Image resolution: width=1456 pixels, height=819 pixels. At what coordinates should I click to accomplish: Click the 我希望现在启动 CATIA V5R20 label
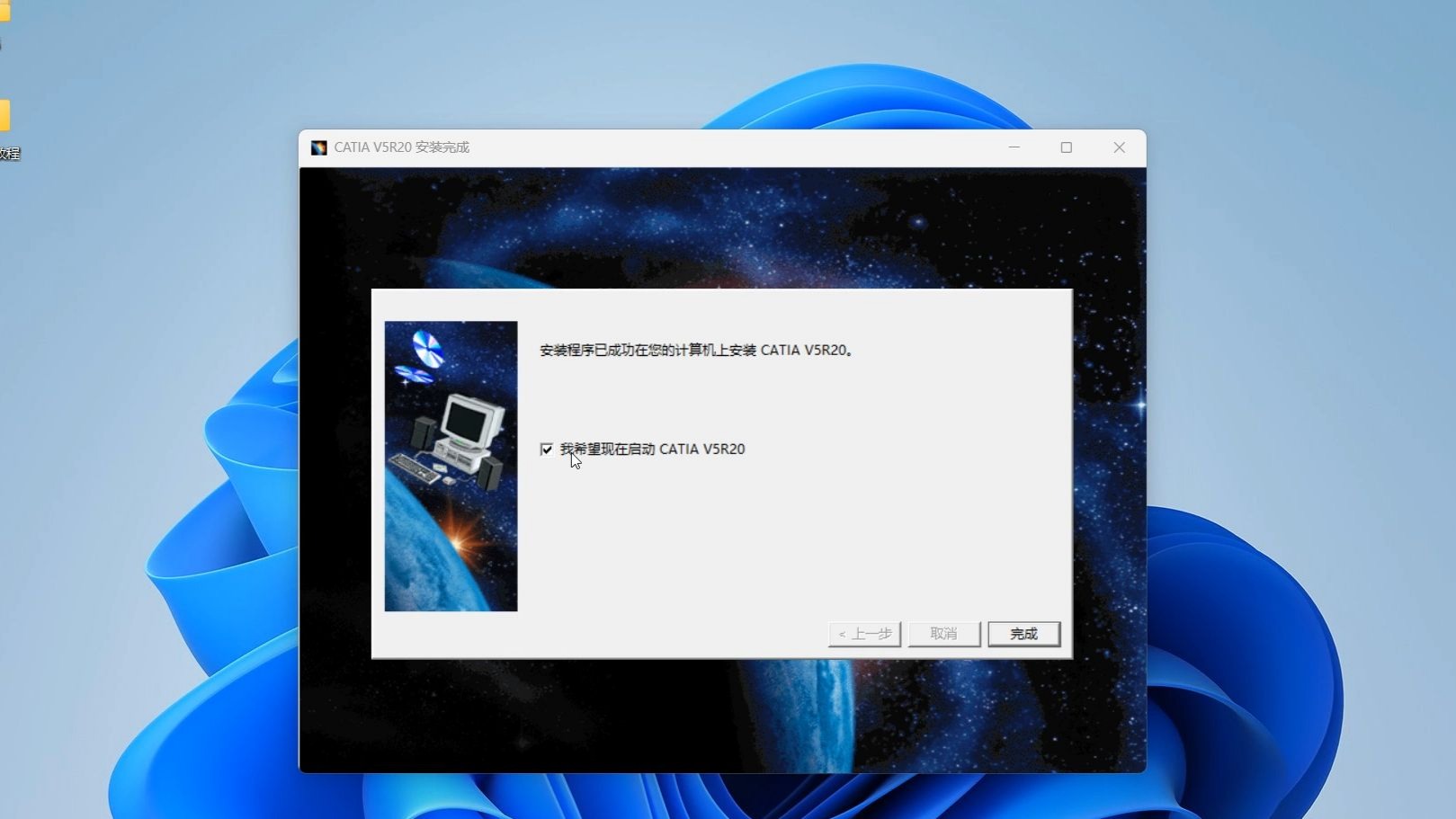(652, 449)
